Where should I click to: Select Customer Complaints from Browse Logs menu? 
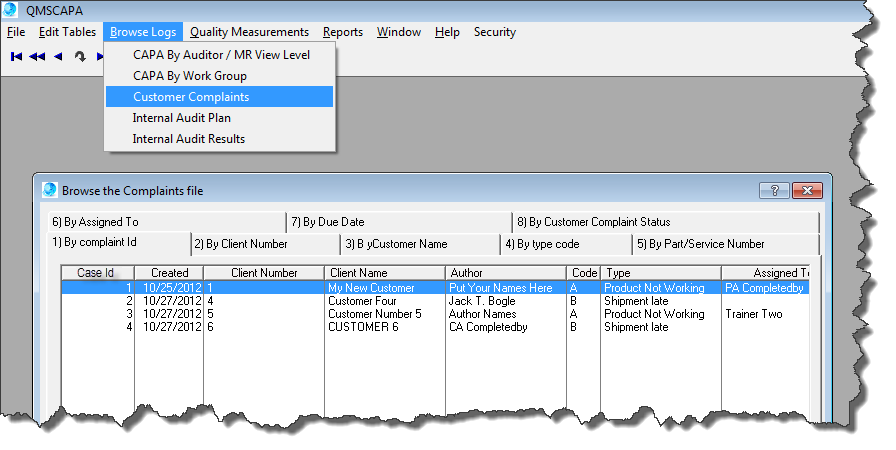[191, 97]
